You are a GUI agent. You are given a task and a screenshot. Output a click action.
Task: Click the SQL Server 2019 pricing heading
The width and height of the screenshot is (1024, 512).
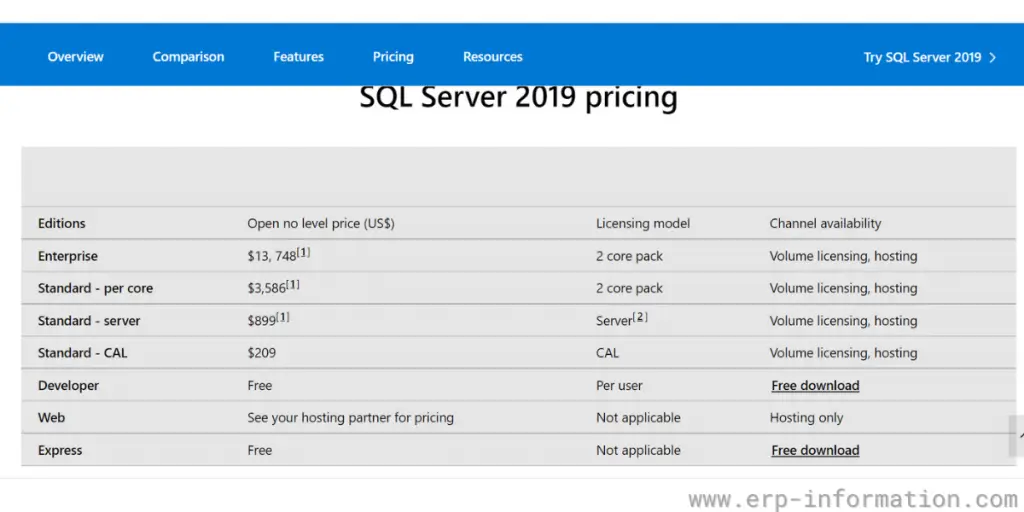click(x=518, y=98)
